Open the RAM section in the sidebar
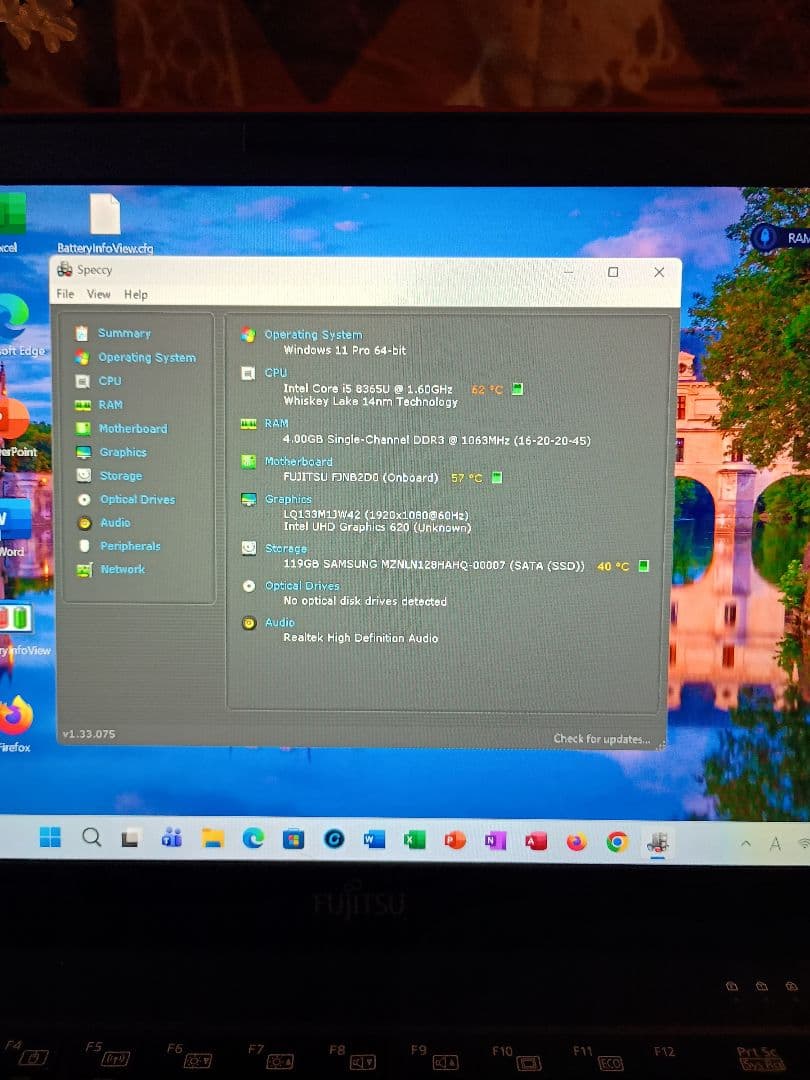Screen dimensions: 810x1080 (x=110, y=405)
